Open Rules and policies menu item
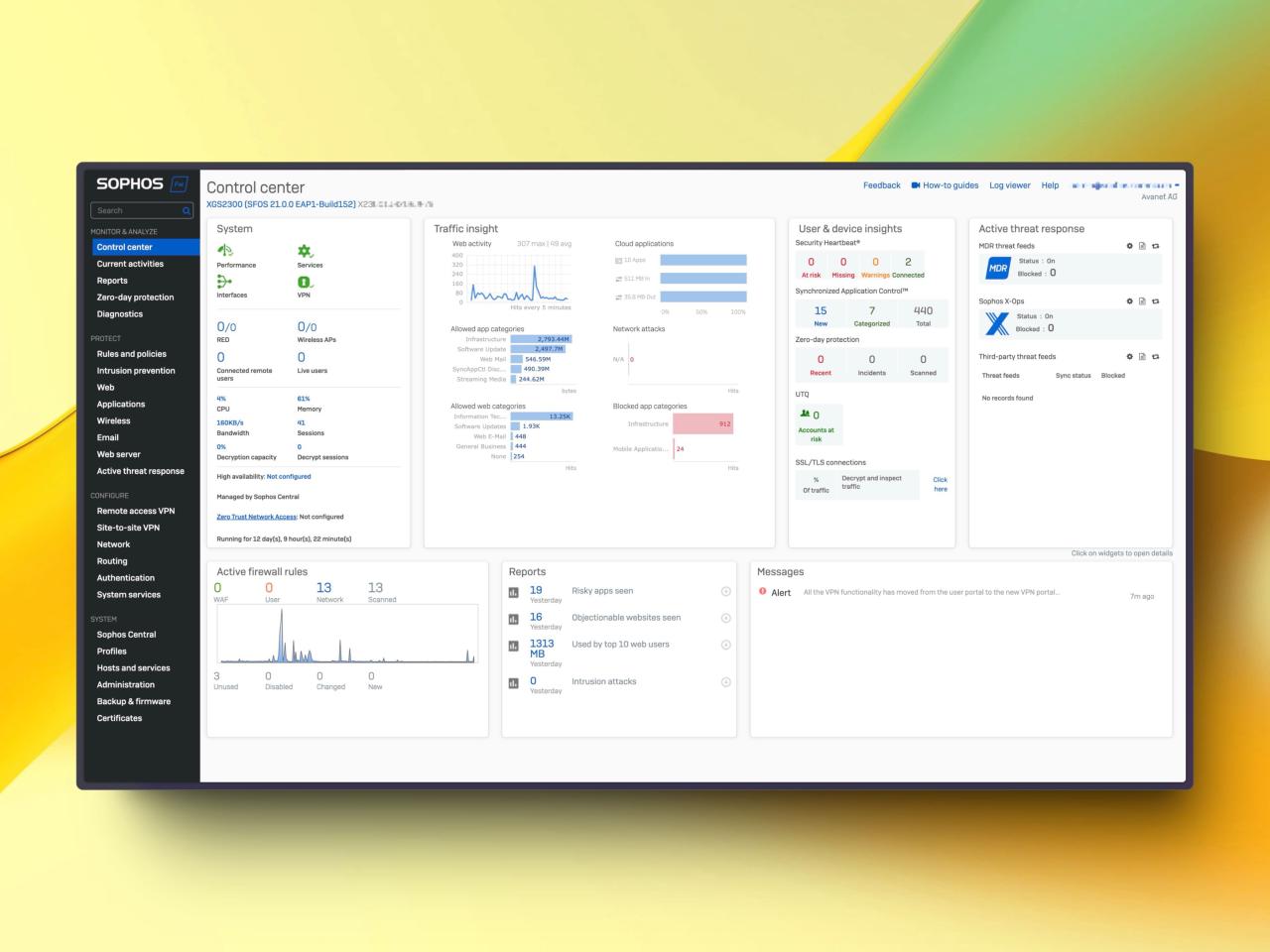 [x=132, y=354]
